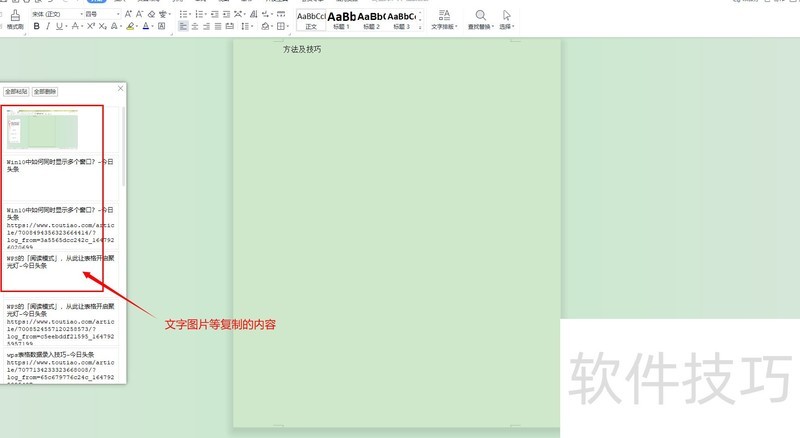
Task: Apply 正文 style
Action: pyautogui.click(x=311, y=20)
